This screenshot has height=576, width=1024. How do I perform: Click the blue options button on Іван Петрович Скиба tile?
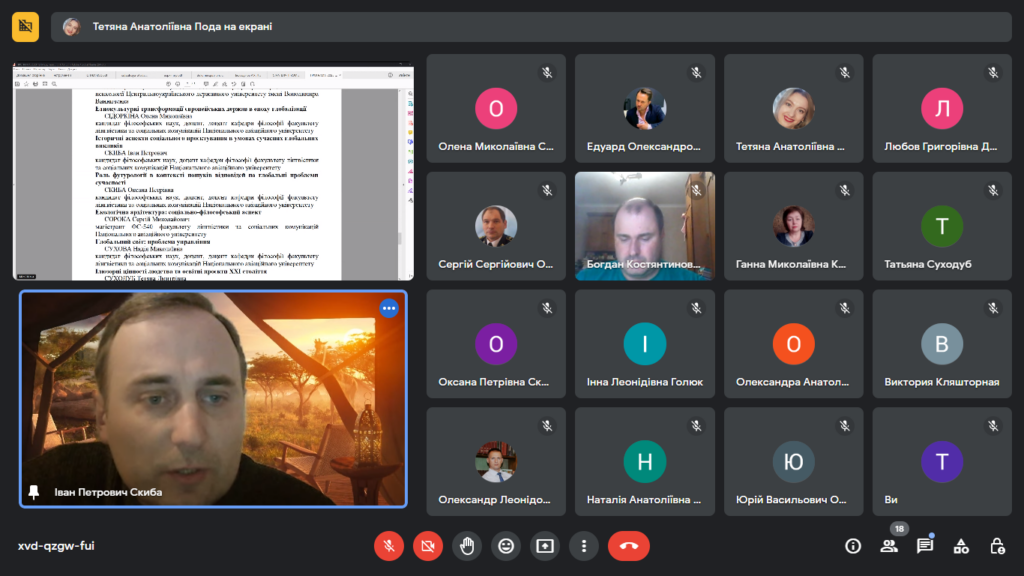click(389, 308)
